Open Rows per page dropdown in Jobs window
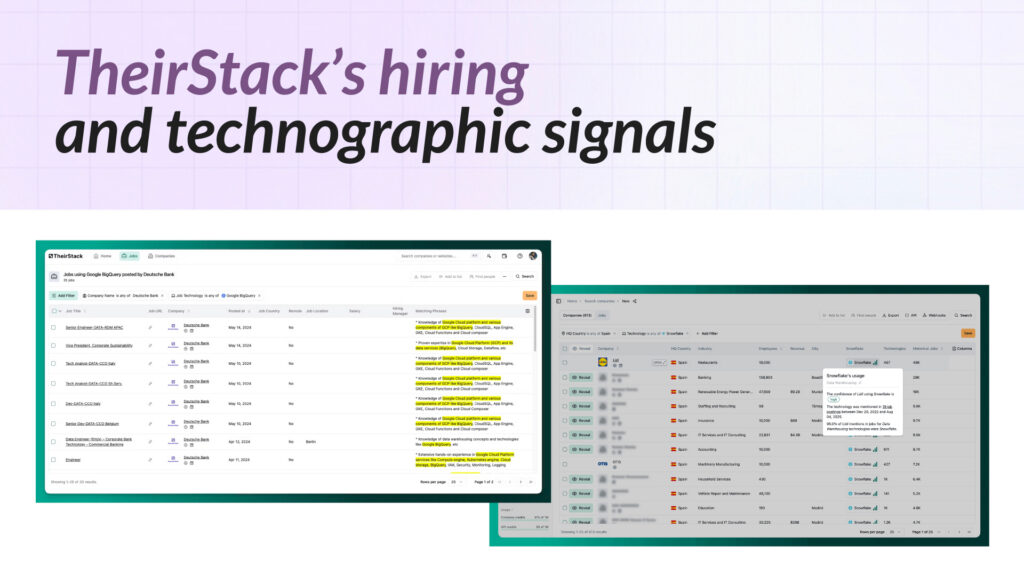Viewport: 1024px width, 576px height. click(x=456, y=482)
